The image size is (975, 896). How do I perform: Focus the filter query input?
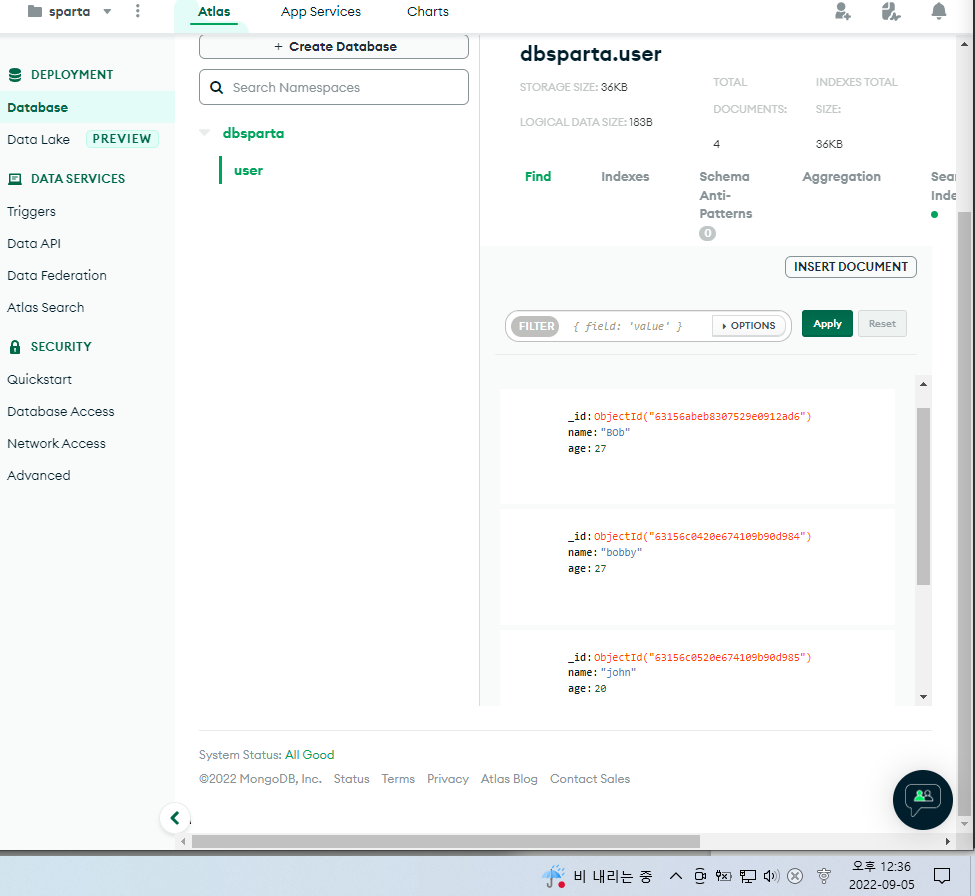coord(635,326)
